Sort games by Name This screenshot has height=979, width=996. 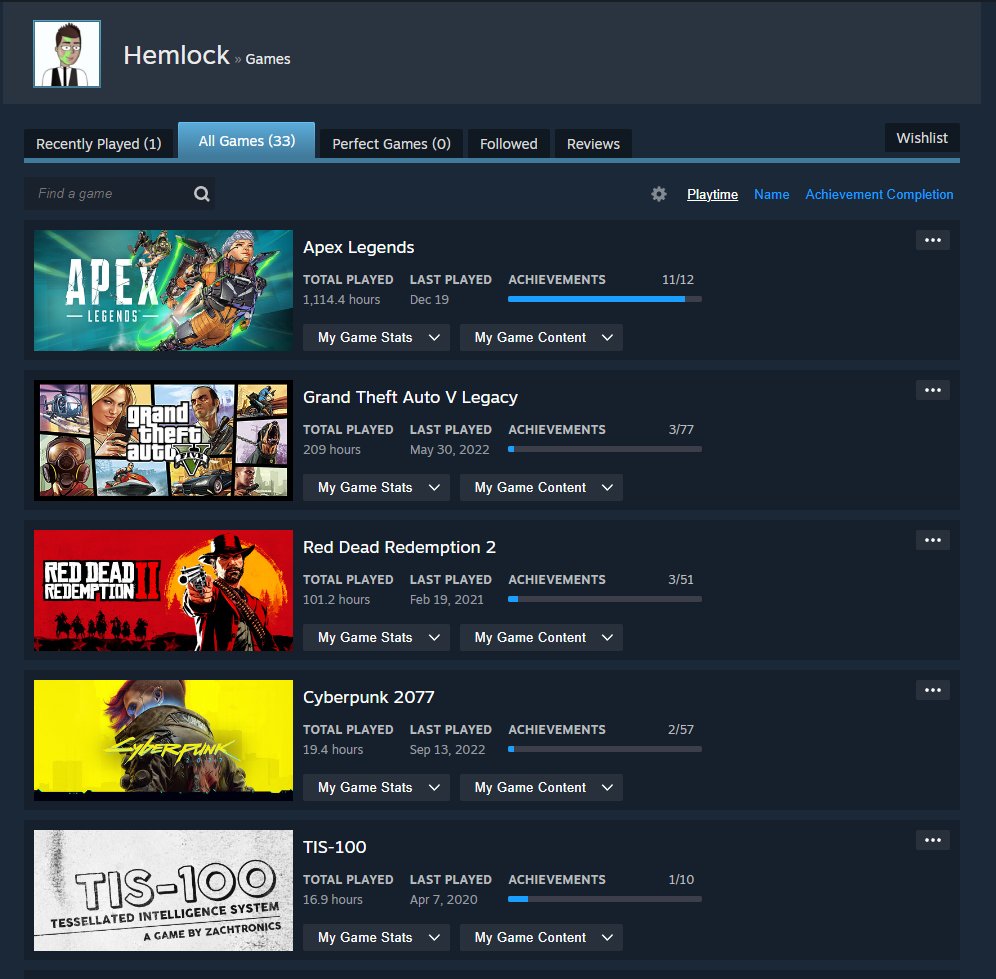coord(771,194)
